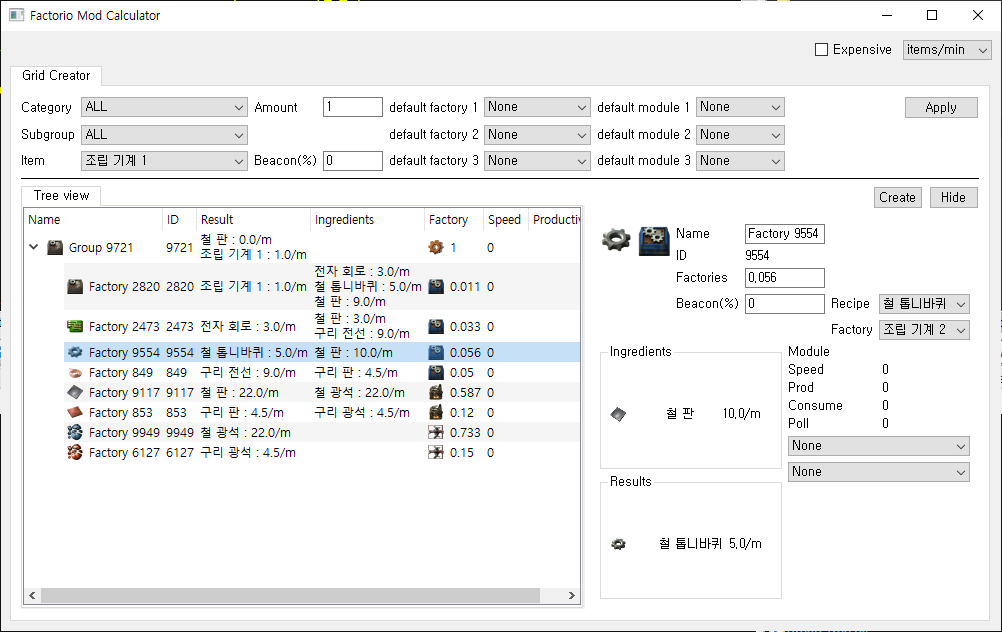Open the items/min units dropdown
The image size is (1002, 632).
pyautogui.click(x=946, y=49)
